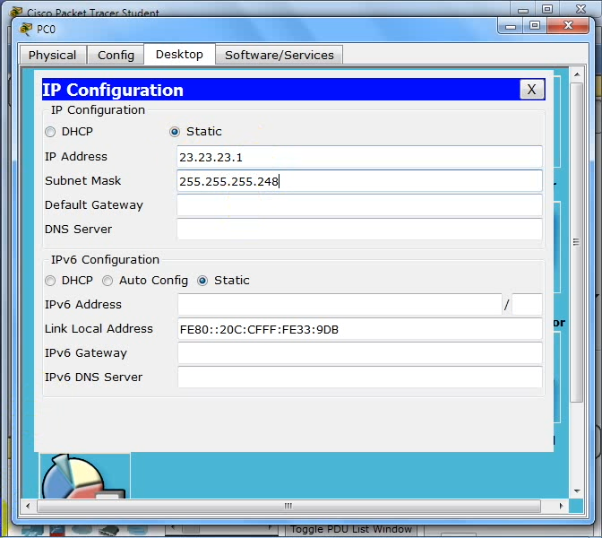Switch to the Physical tab
Screen dimensions: 602x538
coord(53,55)
